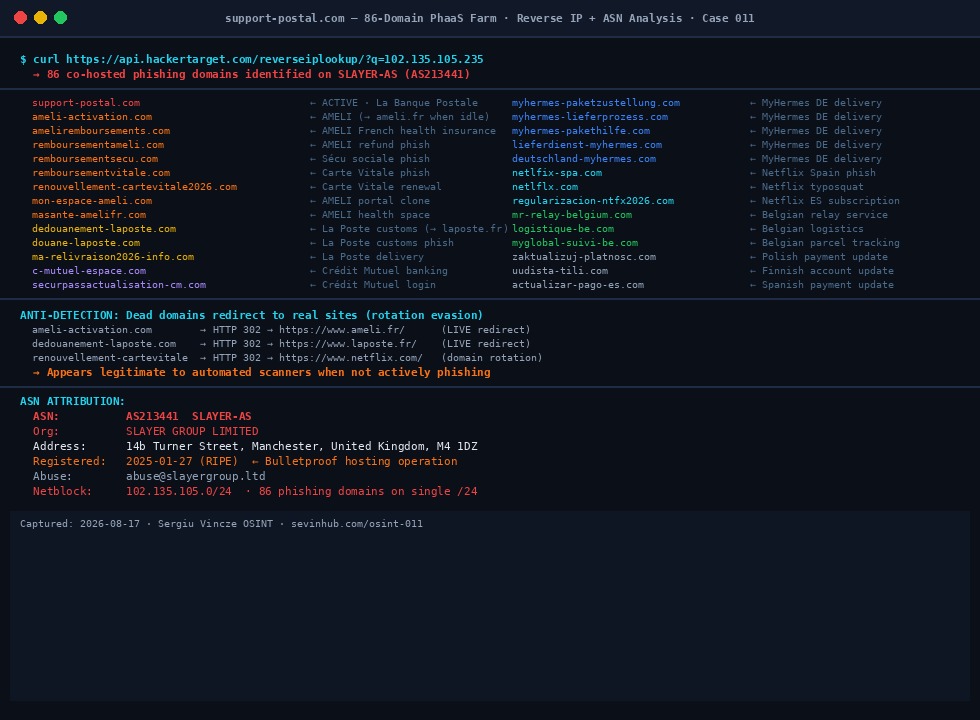
Task: Select douane-laposte.com domain
Action: click(x=86, y=242)
